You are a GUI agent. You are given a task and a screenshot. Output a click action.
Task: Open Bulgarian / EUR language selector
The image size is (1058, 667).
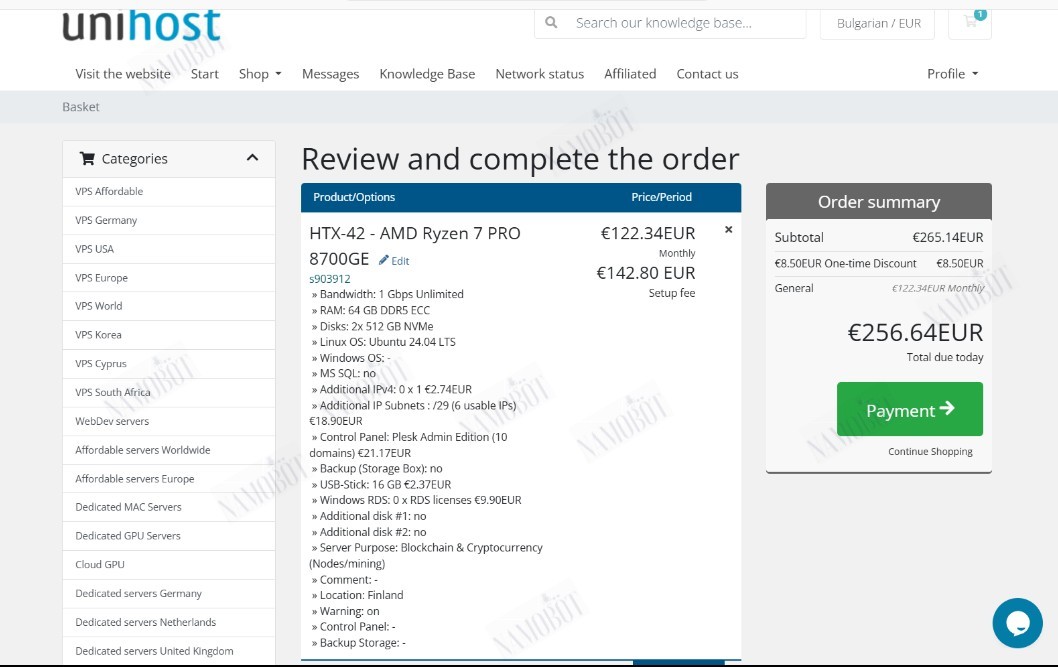[x=878, y=23]
